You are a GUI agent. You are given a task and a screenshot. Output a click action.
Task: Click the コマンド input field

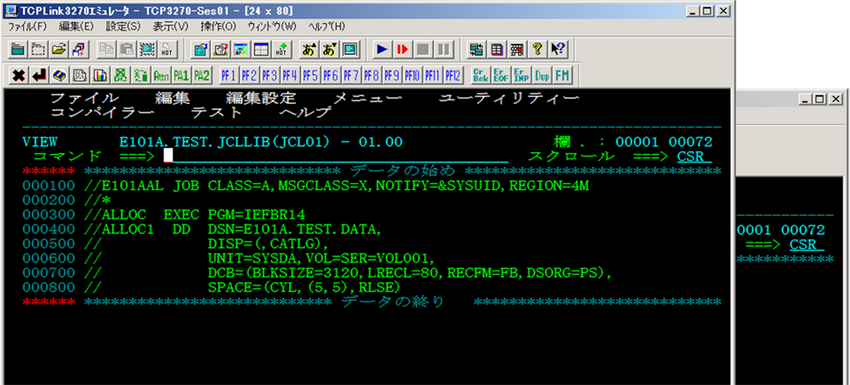[x=336, y=156]
